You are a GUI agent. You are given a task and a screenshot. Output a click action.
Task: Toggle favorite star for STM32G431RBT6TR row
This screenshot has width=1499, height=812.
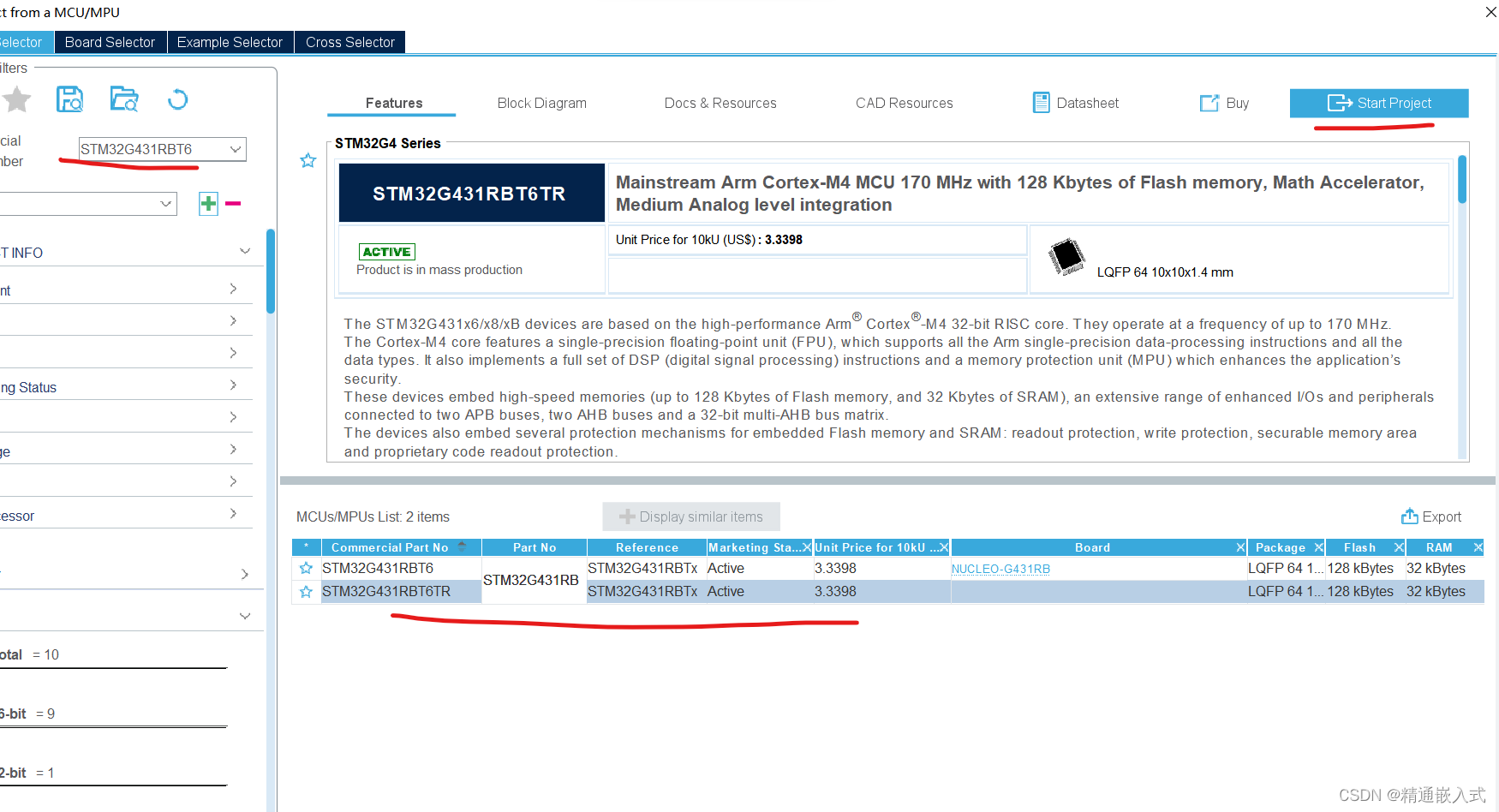306,591
